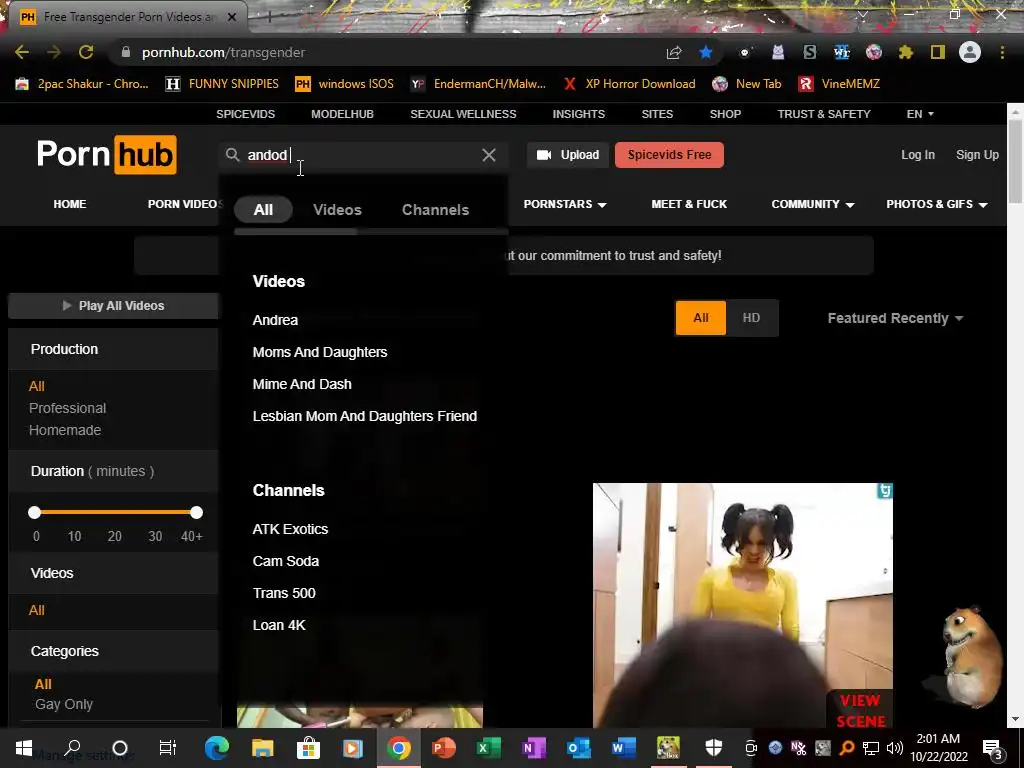Open INSIGHTS in the top bar
The width and height of the screenshot is (1024, 768).
point(579,114)
